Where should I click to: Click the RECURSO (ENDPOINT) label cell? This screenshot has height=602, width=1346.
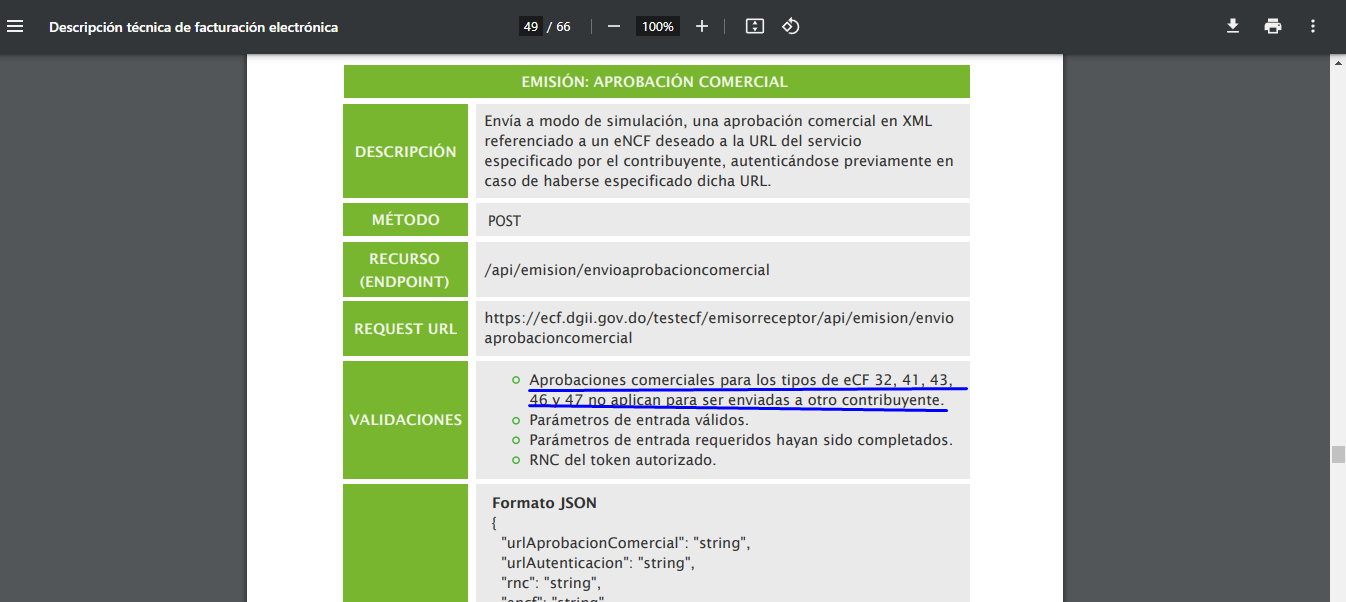coord(406,270)
